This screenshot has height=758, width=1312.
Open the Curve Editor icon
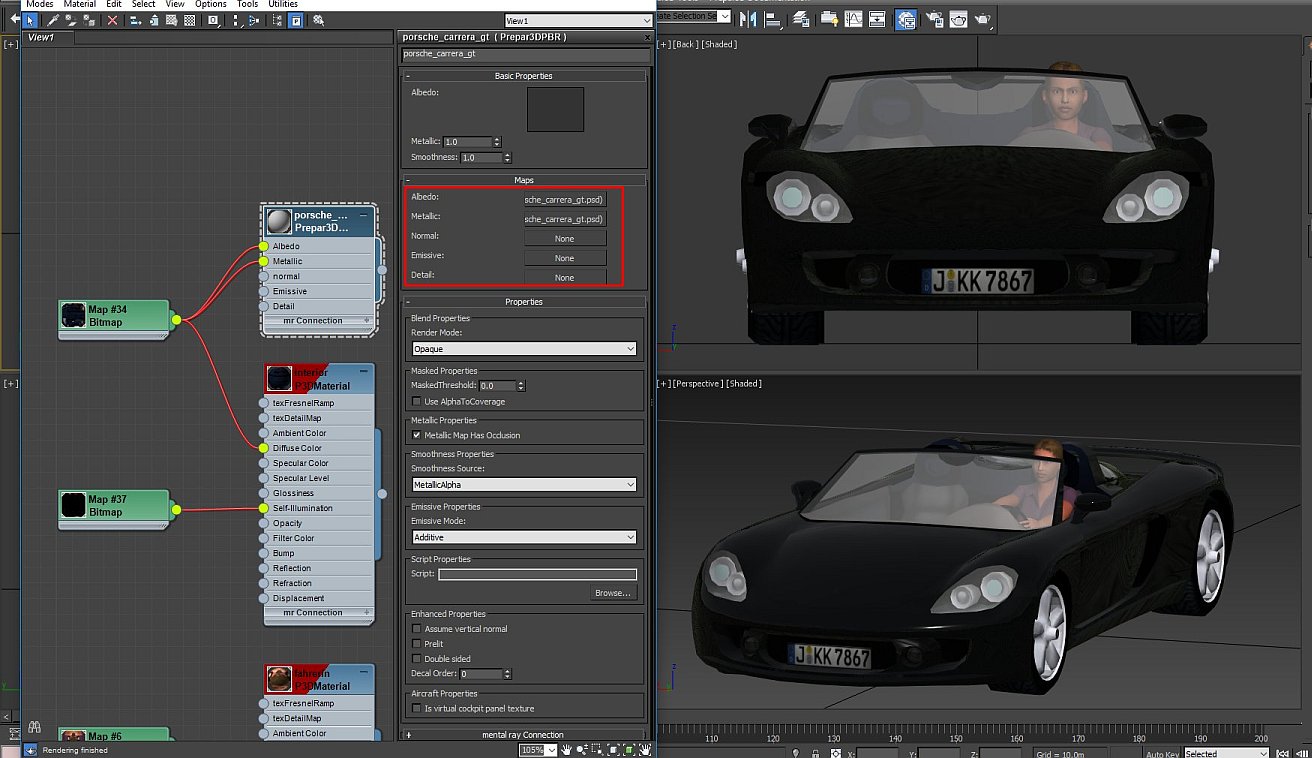[x=854, y=18]
